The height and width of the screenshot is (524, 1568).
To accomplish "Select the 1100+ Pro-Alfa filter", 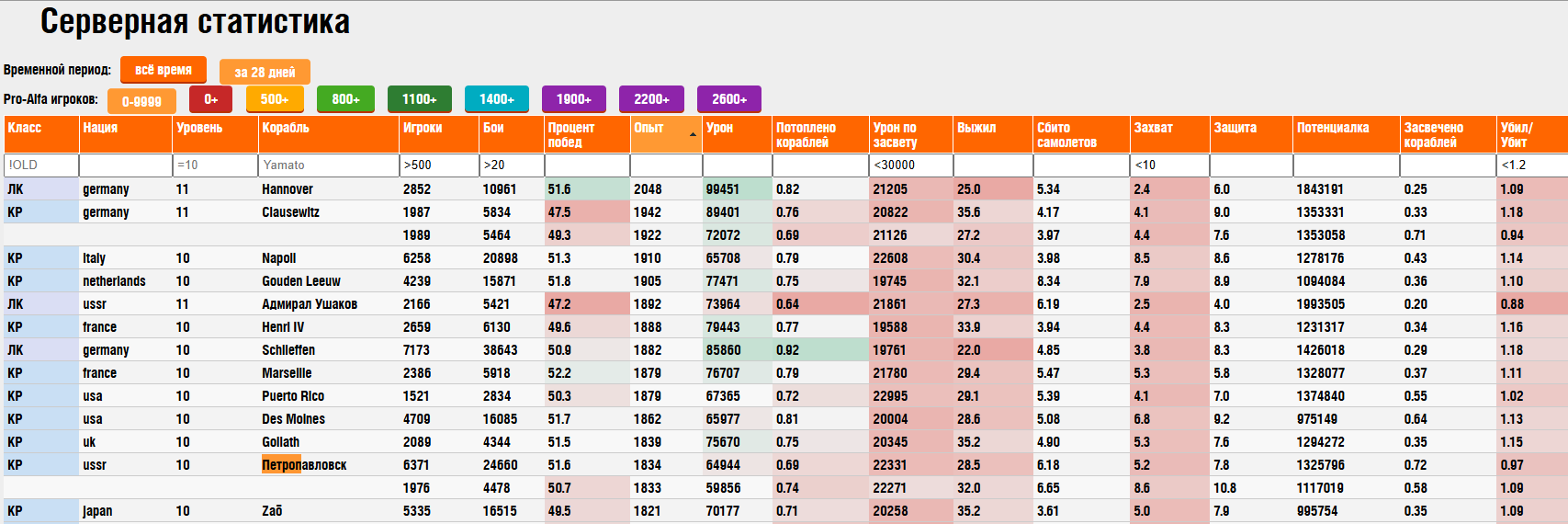I will [x=419, y=99].
